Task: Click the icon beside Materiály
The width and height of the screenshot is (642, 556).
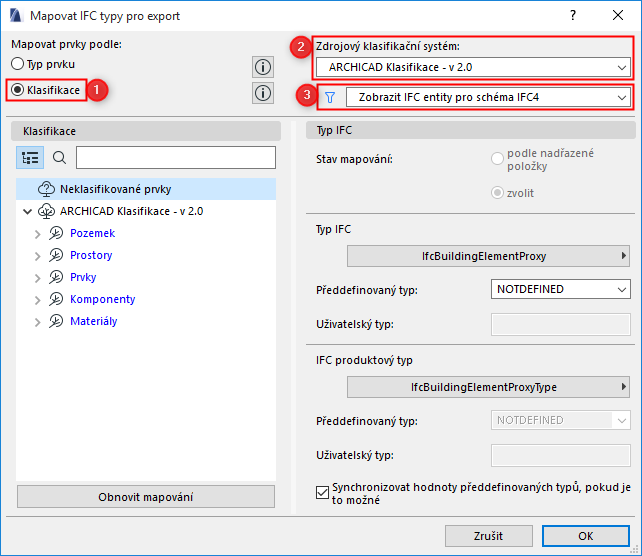Action: coord(56,321)
